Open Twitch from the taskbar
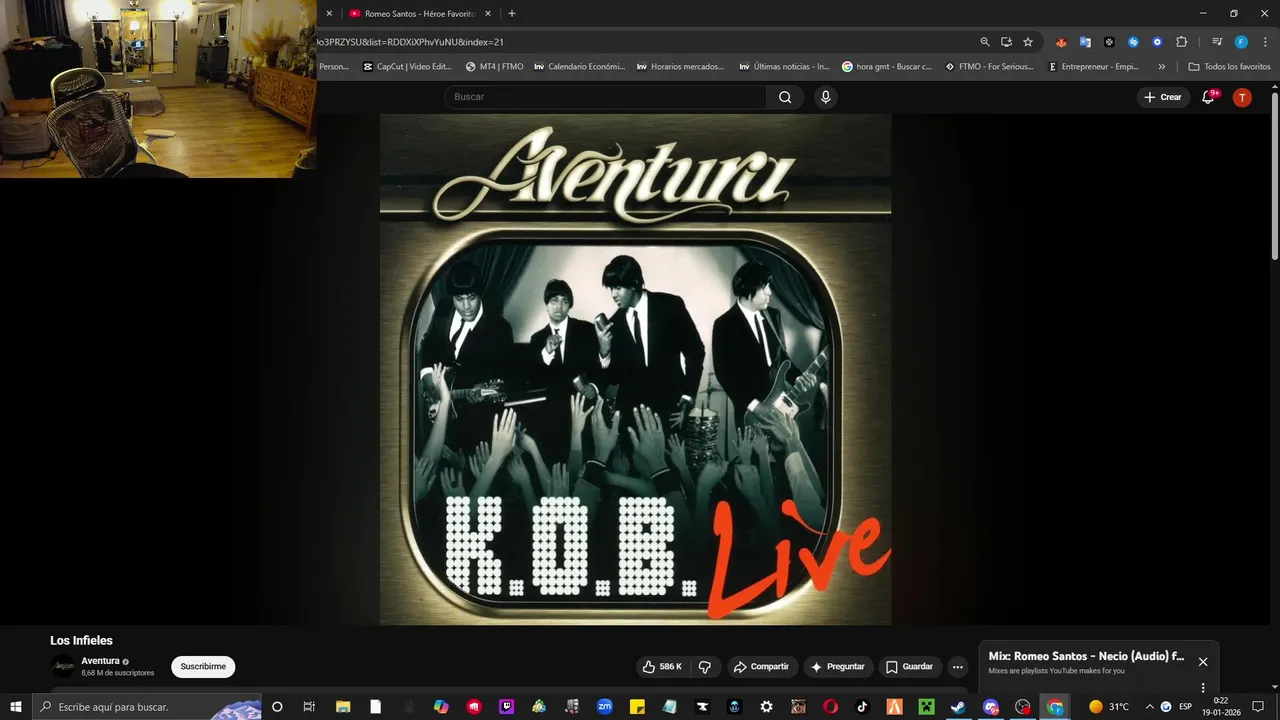This screenshot has height=720, width=1280. [x=506, y=707]
